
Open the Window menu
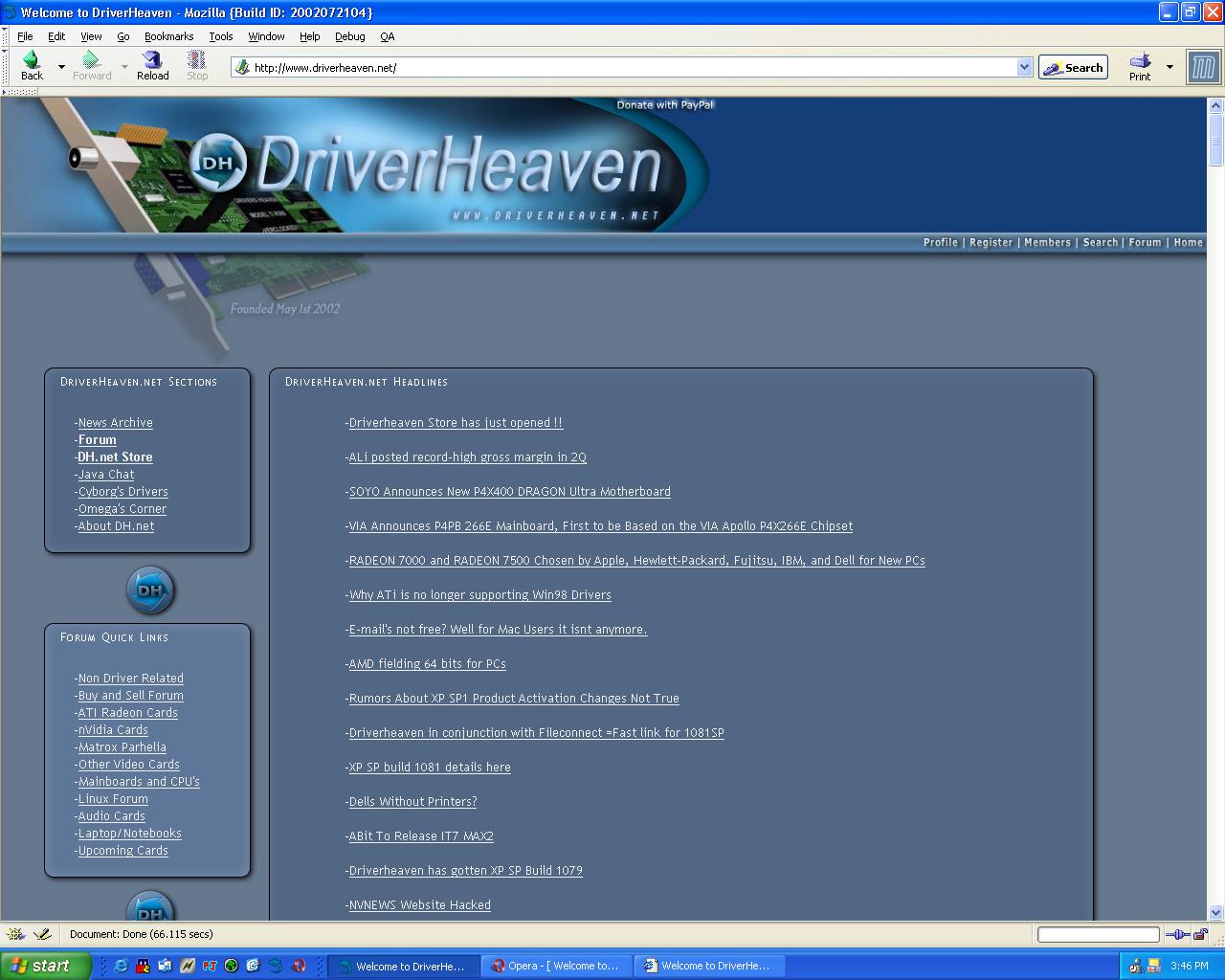click(x=266, y=36)
